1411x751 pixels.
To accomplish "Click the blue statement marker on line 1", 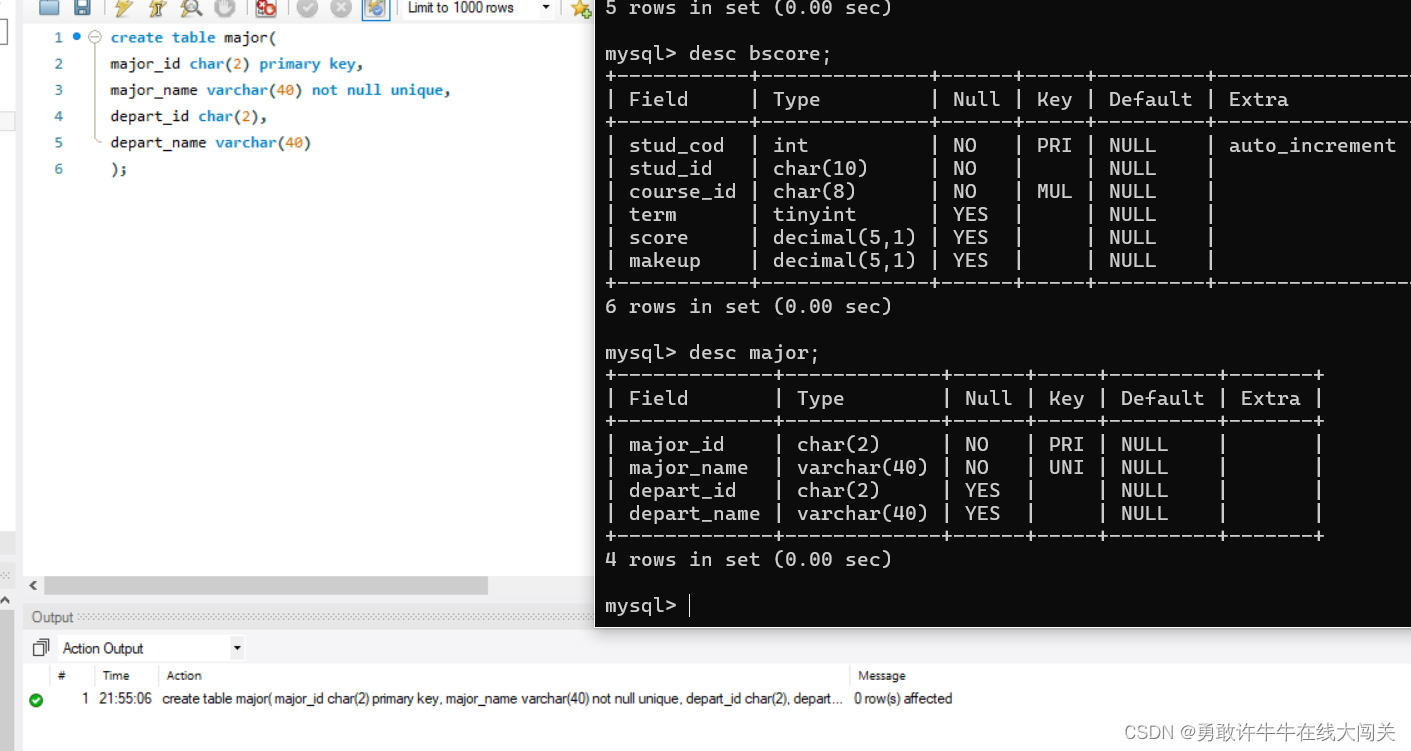I will click(x=76, y=37).
